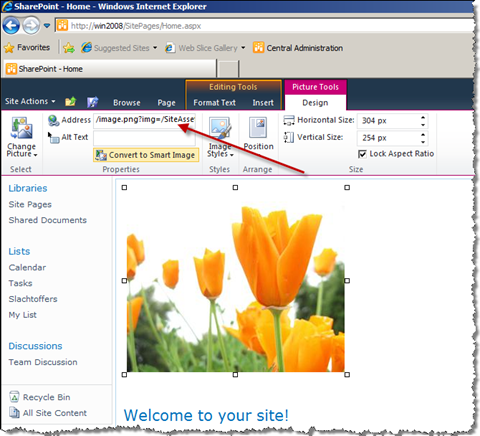The height and width of the screenshot is (436, 480).
Task: Click the browser Back arrow button
Action: (x=11, y=26)
